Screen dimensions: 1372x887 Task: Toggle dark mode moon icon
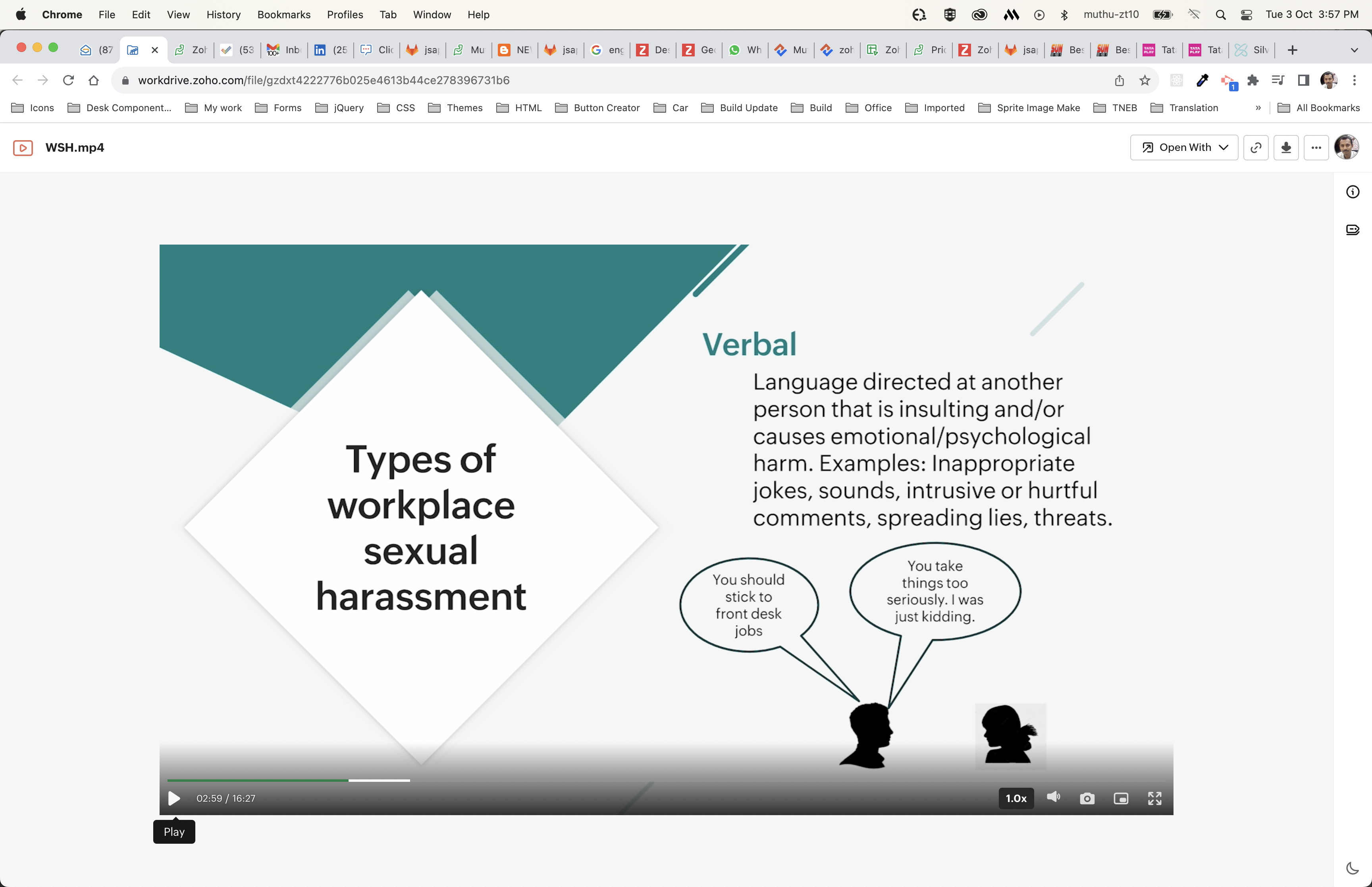pyautogui.click(x=1353, y=868)
